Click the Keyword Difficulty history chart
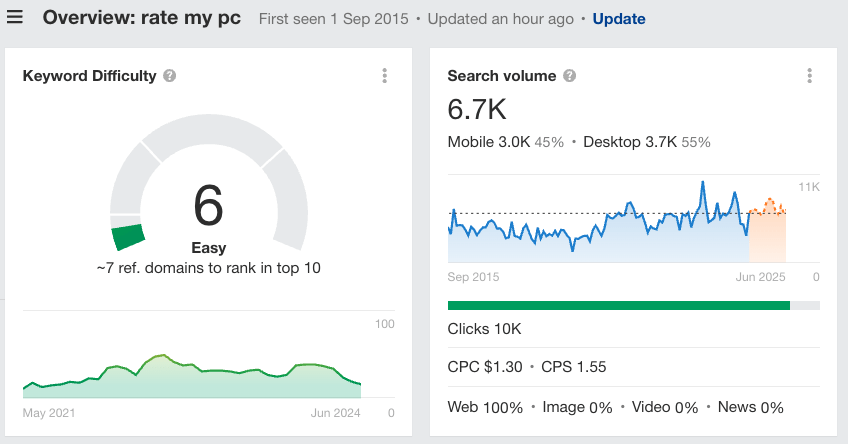Image resolution: width=848 pixels, height=444 pixels. [x=190, y=375]
